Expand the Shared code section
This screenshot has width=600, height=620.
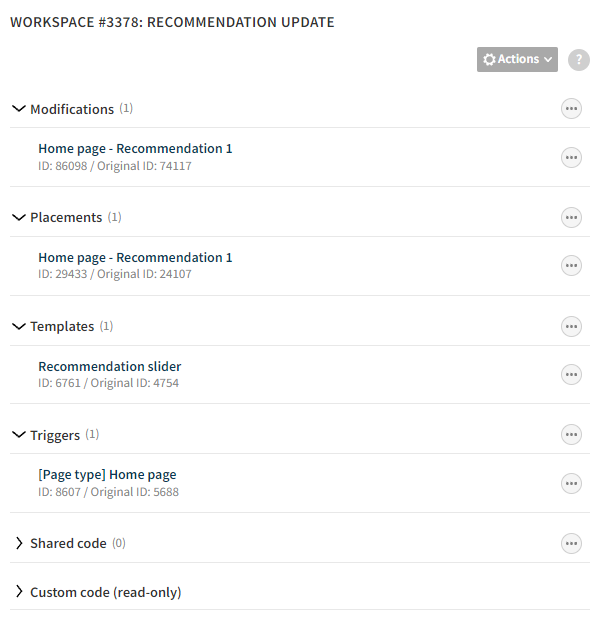(x=19, y=543)
